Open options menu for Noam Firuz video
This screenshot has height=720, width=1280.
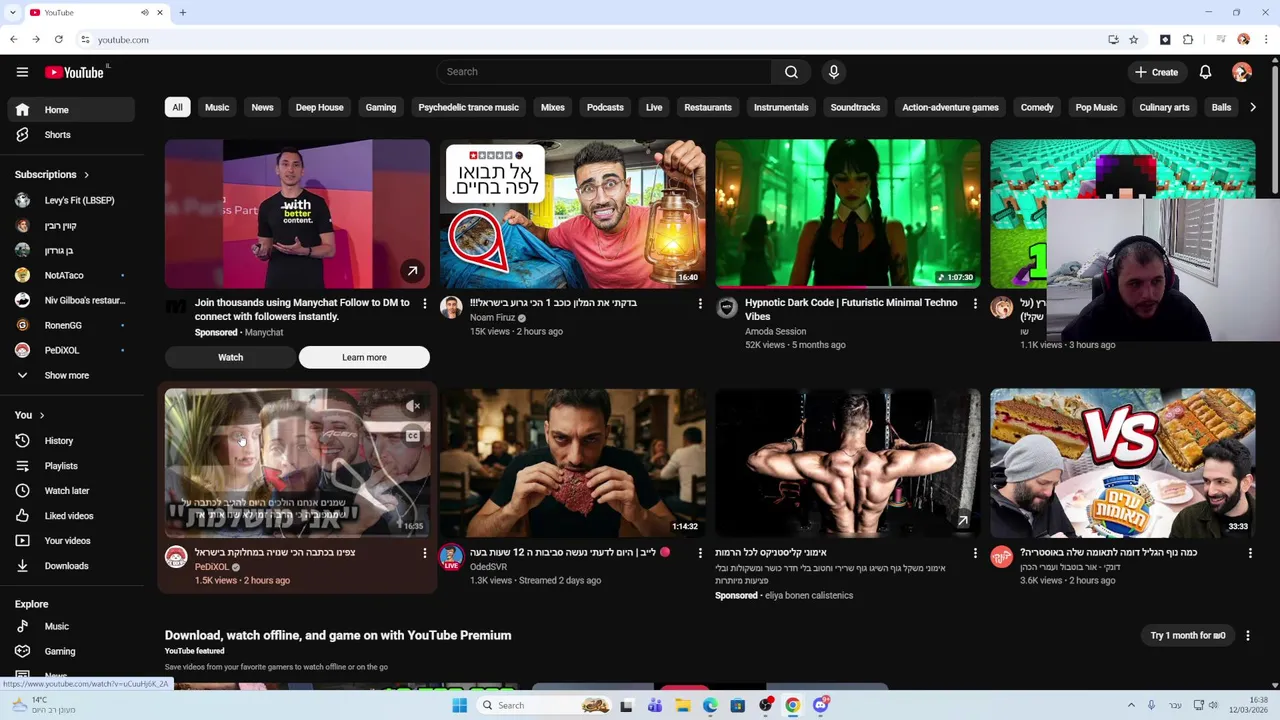pyautogui.click(x=700, y=303)
